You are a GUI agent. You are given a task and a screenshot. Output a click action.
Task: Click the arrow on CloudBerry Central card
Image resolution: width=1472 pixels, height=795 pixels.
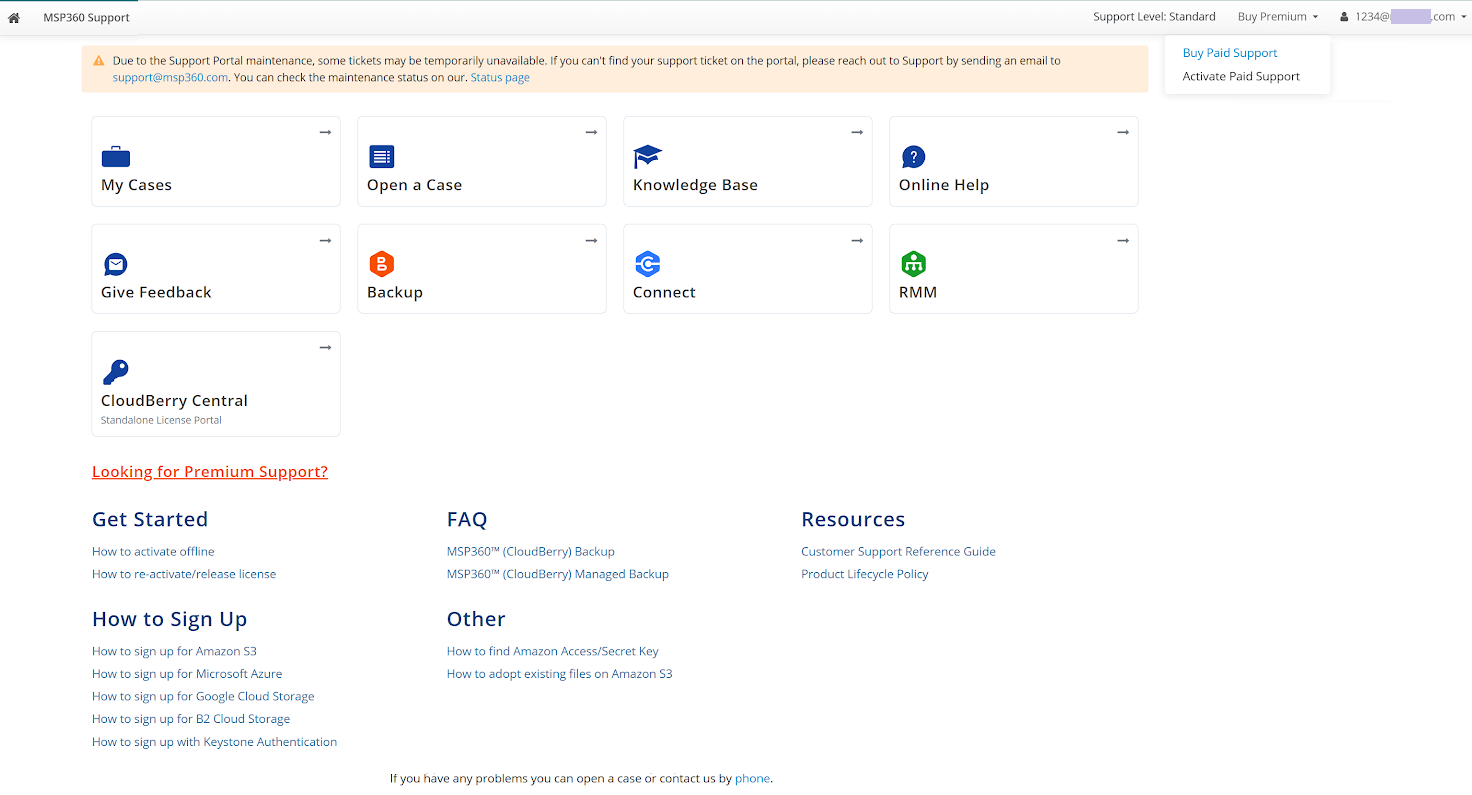pyautogui.click(x=325, y=347)
